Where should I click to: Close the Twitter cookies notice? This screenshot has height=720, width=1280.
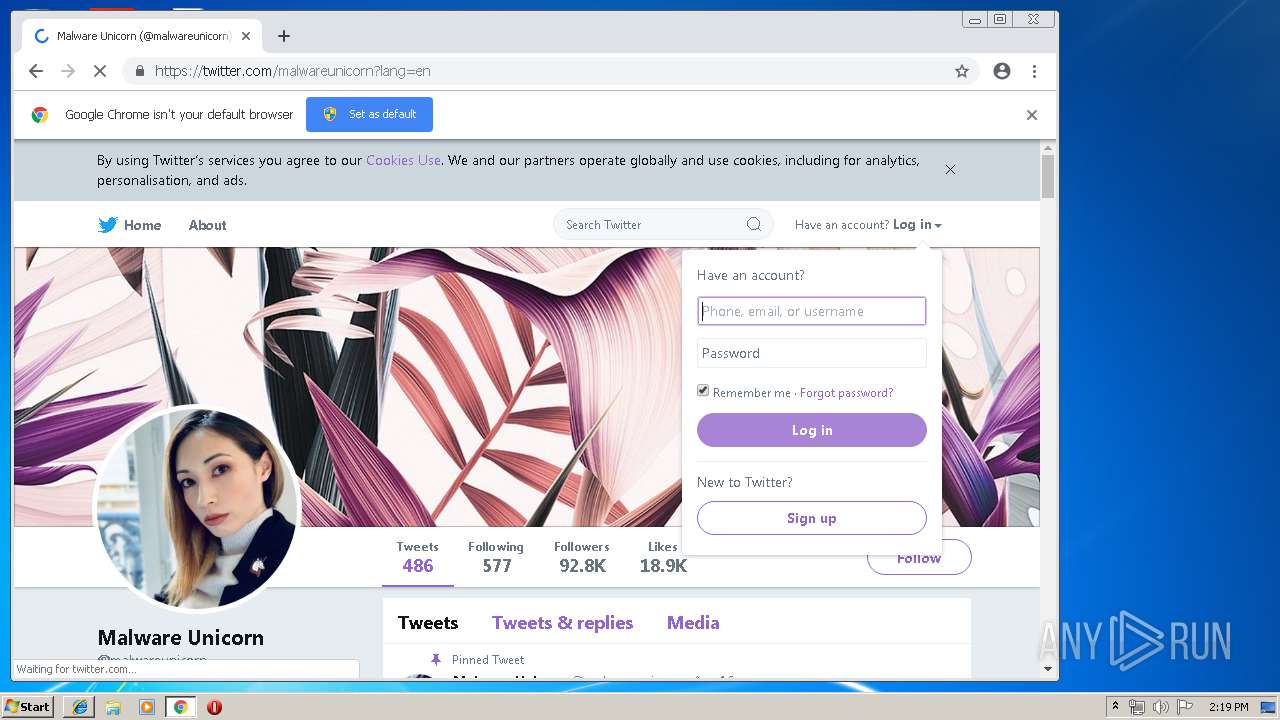(x=950, y=169)
